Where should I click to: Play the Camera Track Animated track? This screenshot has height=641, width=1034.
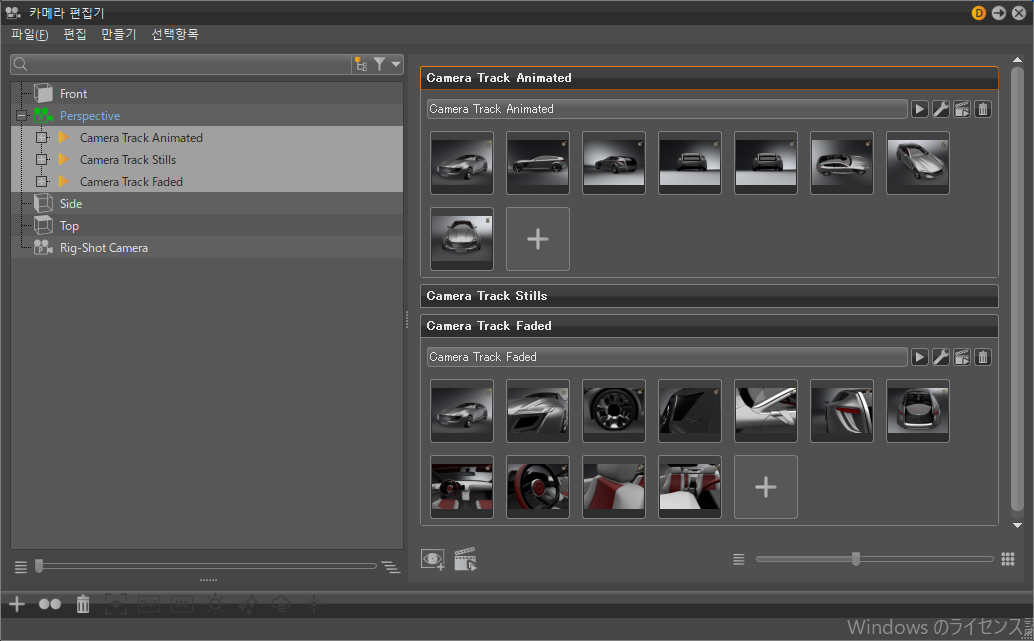pyautogui.click(x=919, y=109)
